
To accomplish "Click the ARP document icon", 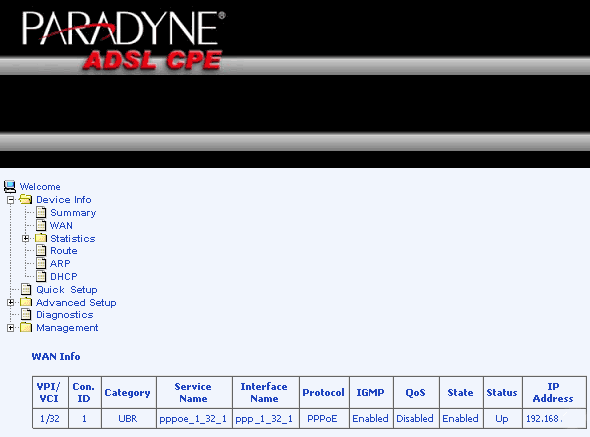I will (x=41, y=263).
